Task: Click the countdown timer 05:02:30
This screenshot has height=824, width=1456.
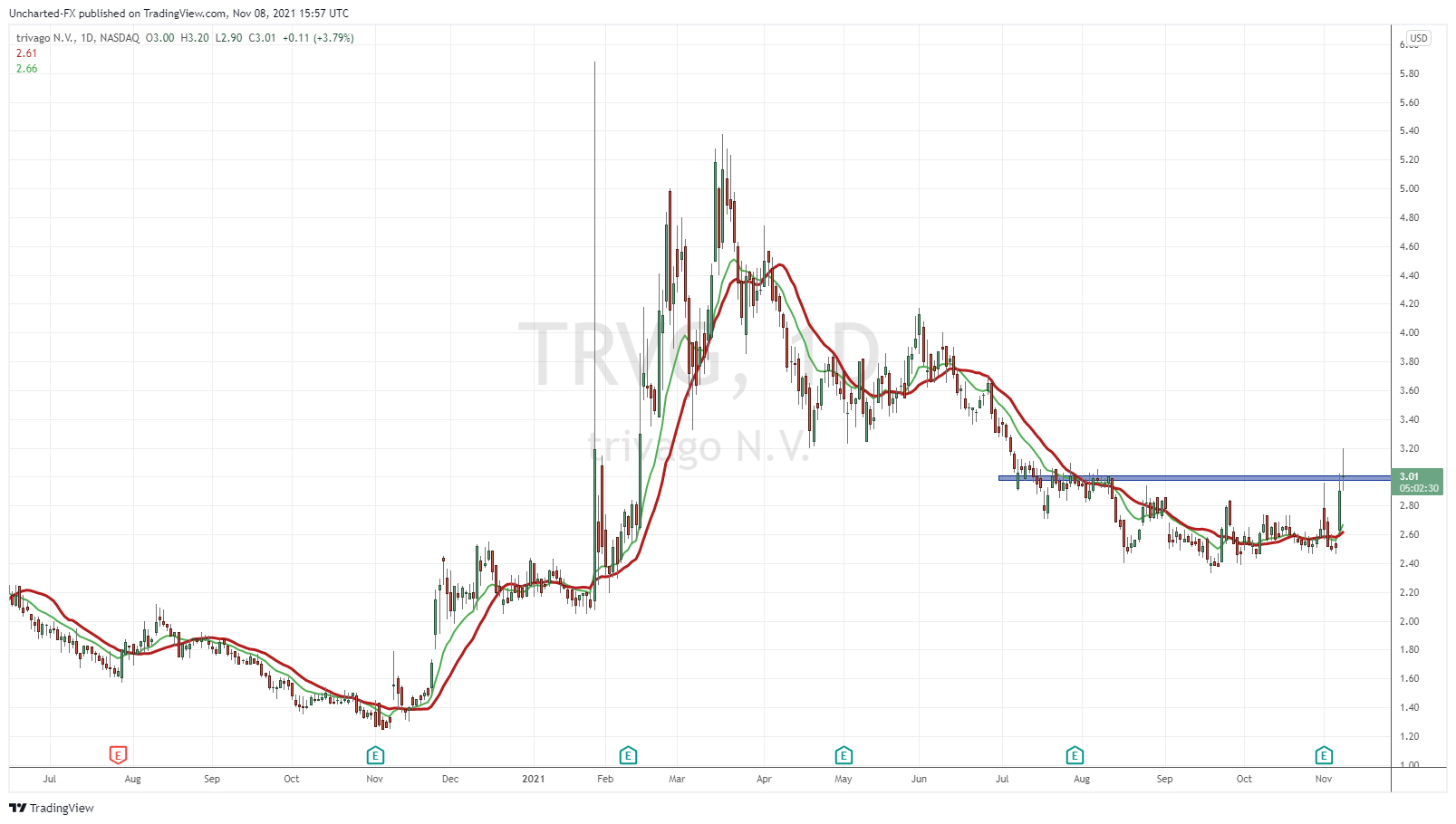Action: click(x=1419, y=488)
